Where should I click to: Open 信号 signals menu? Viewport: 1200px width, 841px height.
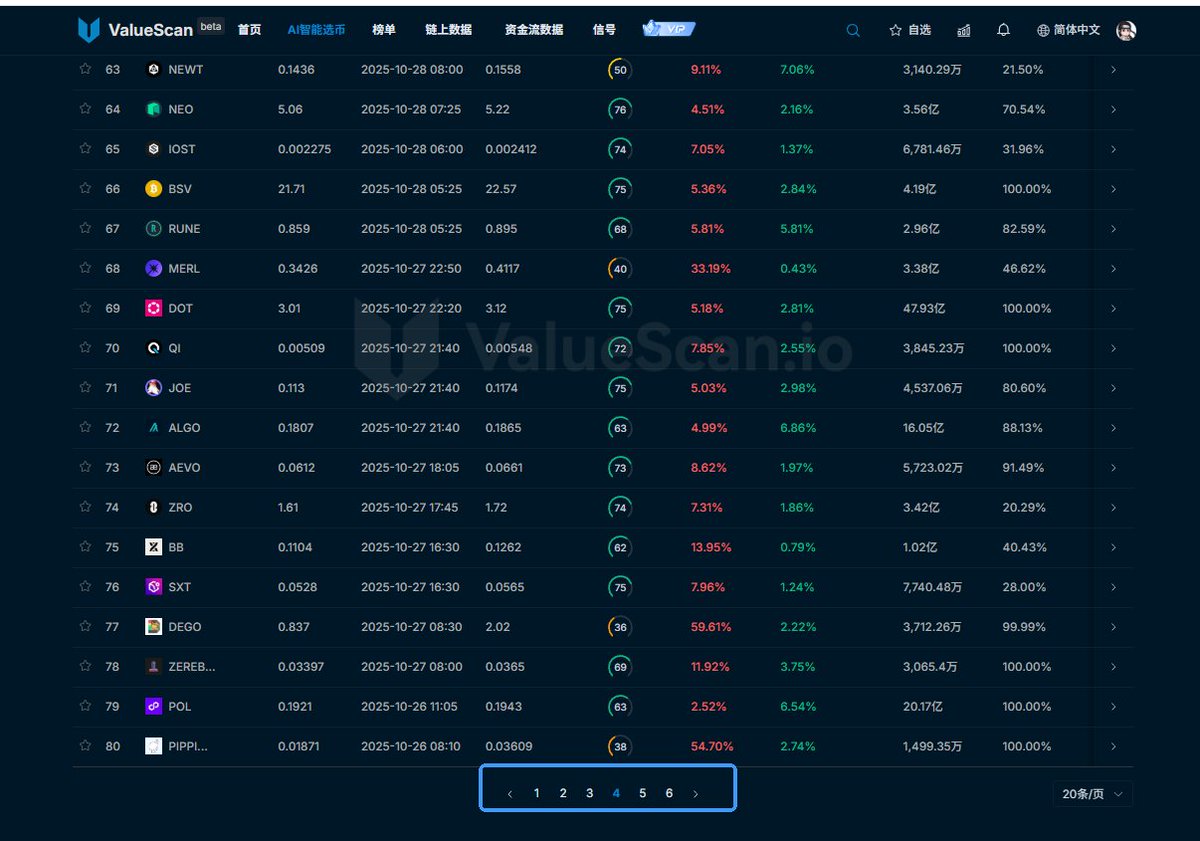604,30
